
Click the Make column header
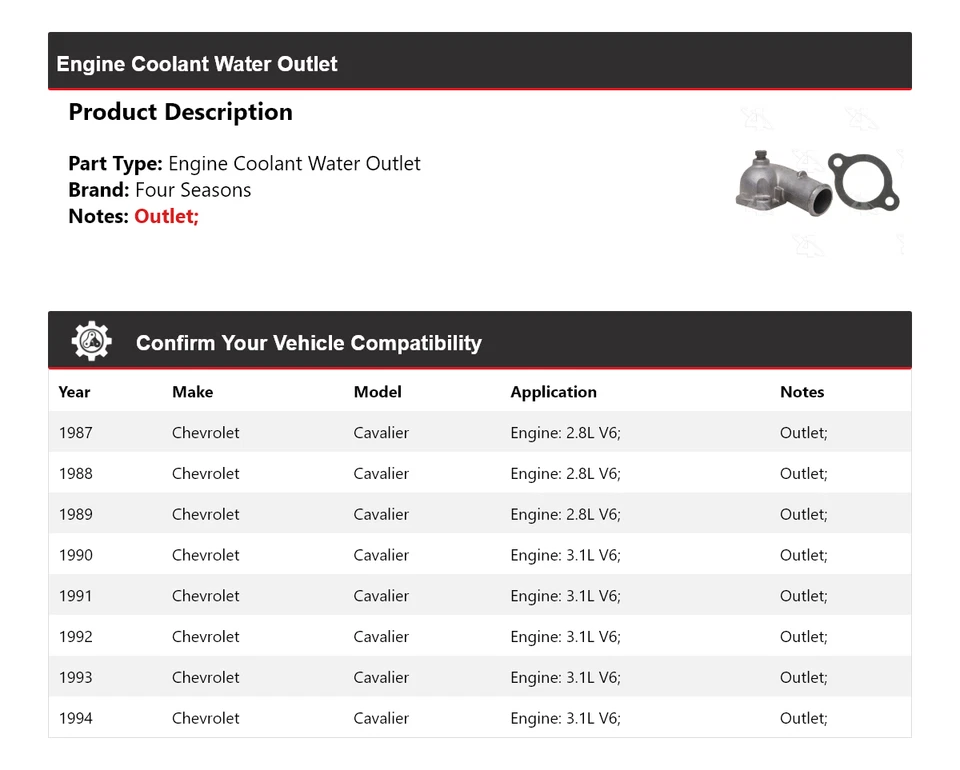[192, 392]
